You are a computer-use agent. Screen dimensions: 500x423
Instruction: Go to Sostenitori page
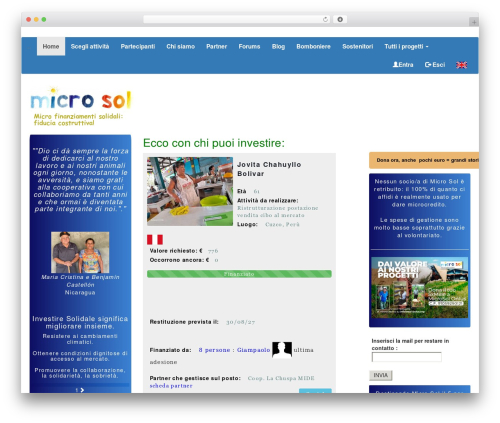(x=358, y=46)
